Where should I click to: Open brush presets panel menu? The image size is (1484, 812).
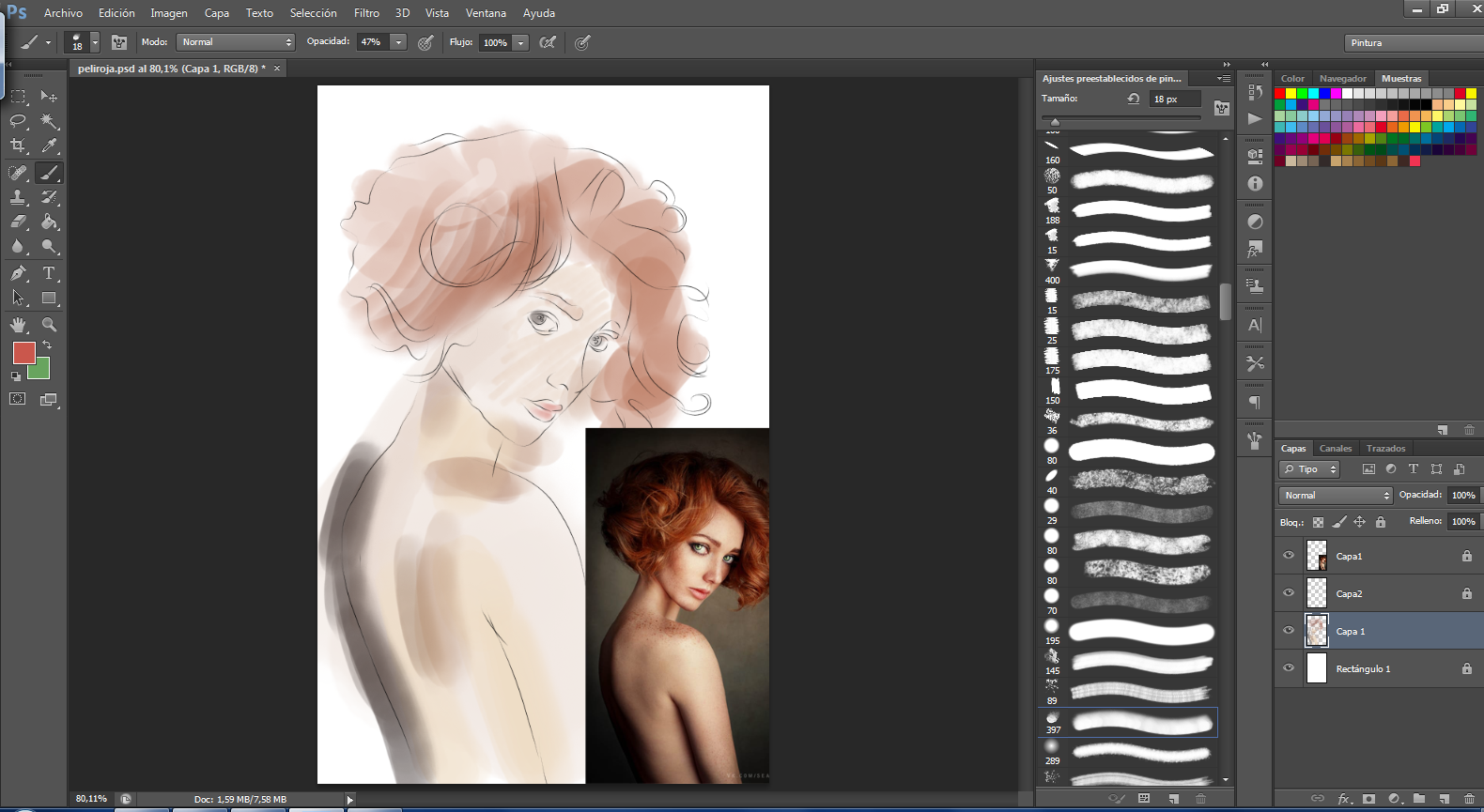(1223, 78)
